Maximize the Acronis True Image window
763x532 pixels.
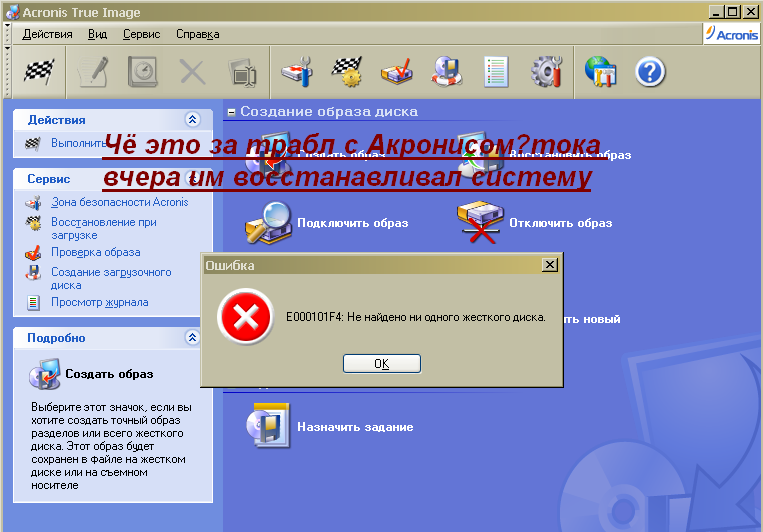point(732,12)
